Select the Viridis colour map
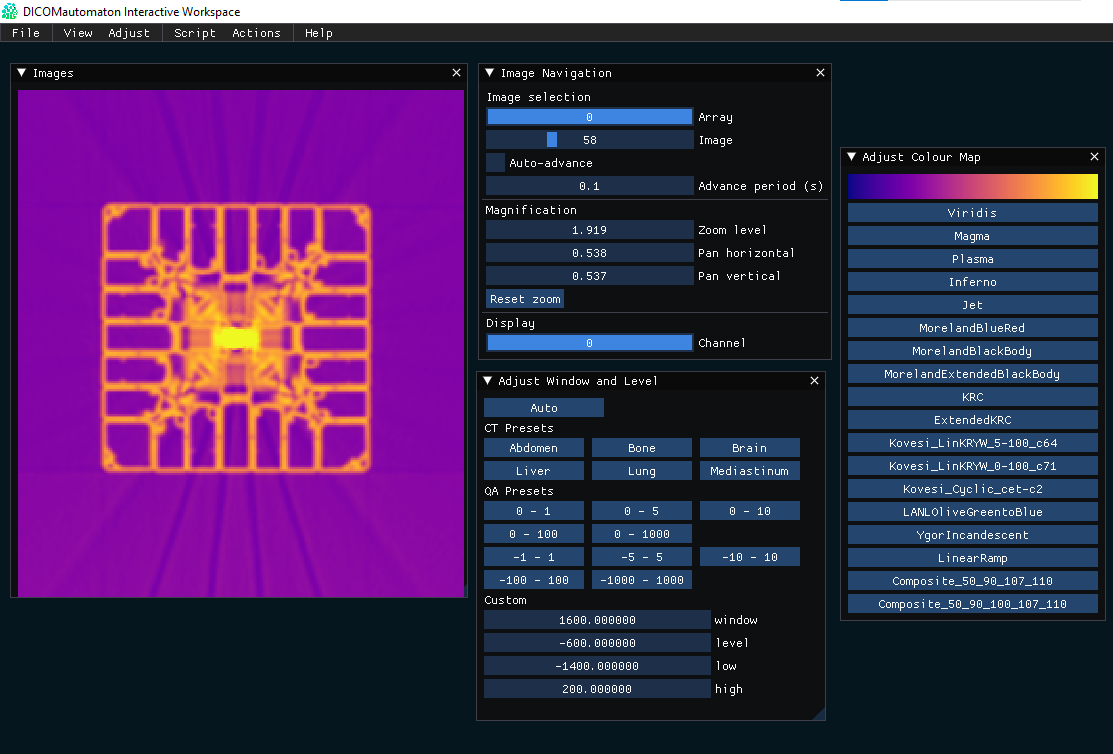The image size is (1113, 754). point(972,213)
